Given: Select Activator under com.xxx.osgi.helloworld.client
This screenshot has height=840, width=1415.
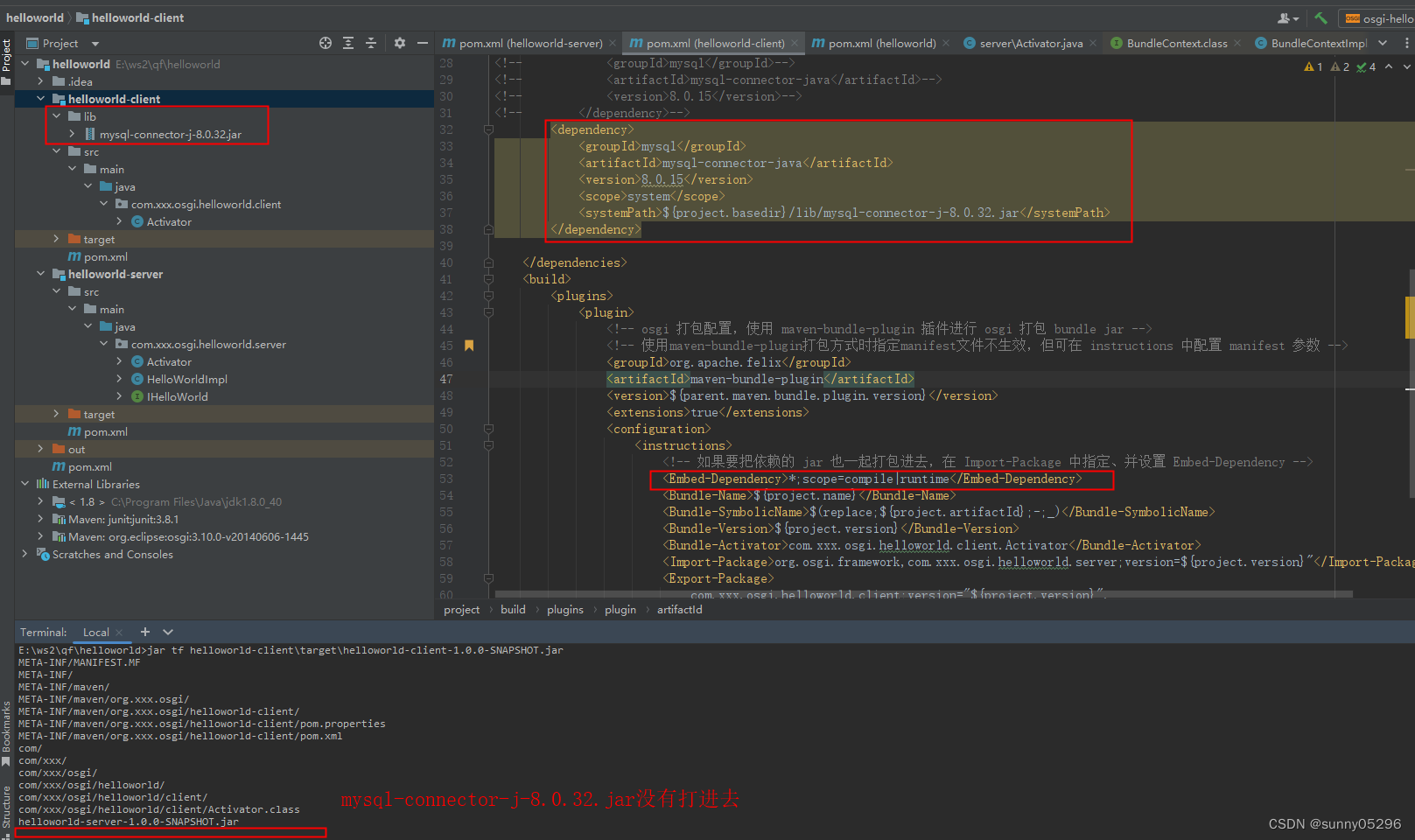Looking at the screenshot, I should 166,221.
